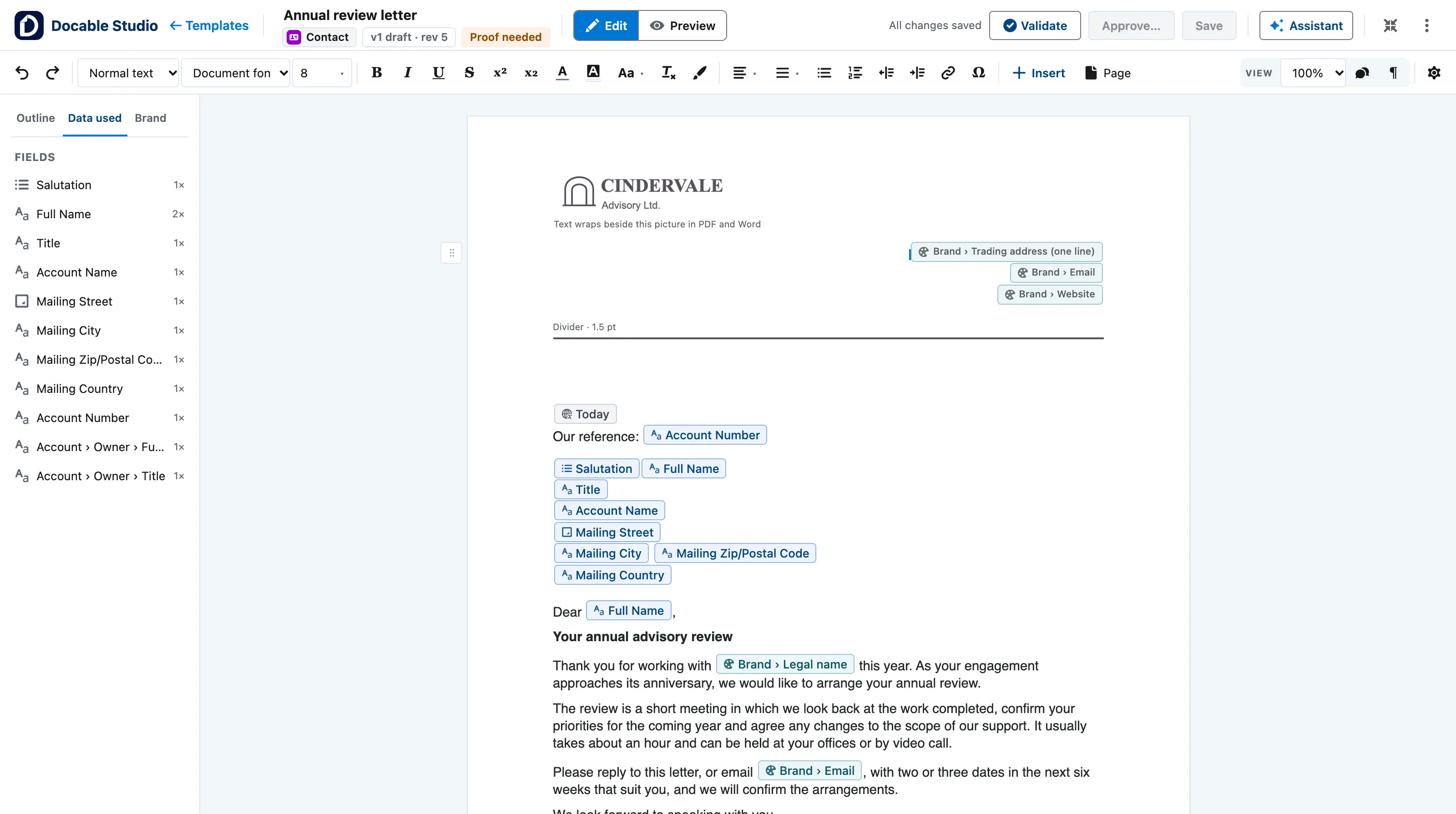1456x814 pixels.
Task: Toggle bold formatting
Action: point(376,73)
